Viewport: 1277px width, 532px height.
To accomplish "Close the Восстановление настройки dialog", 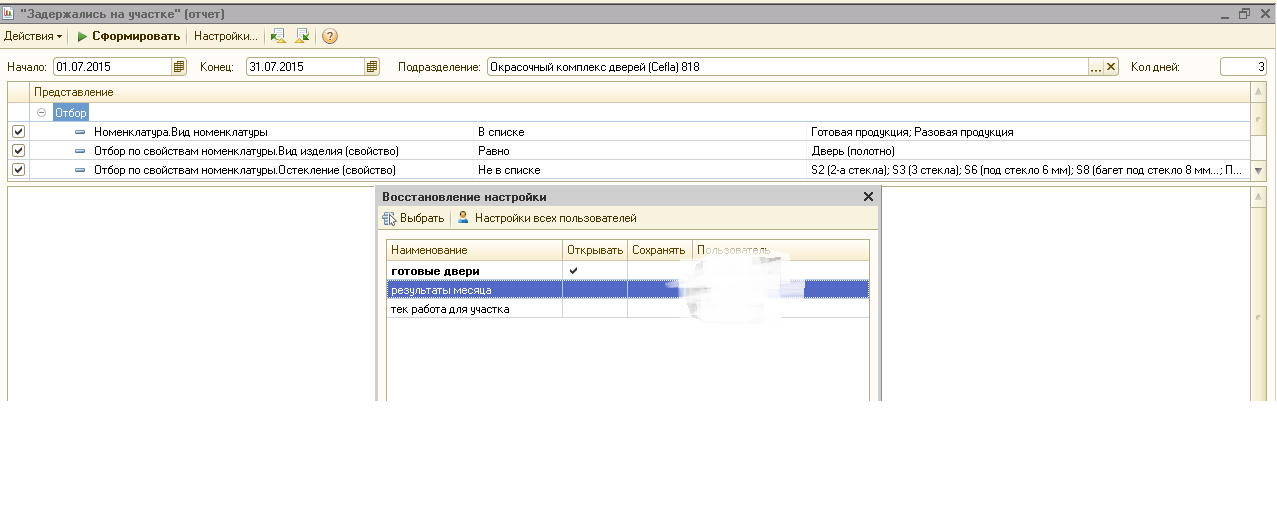I will (868, 197).
